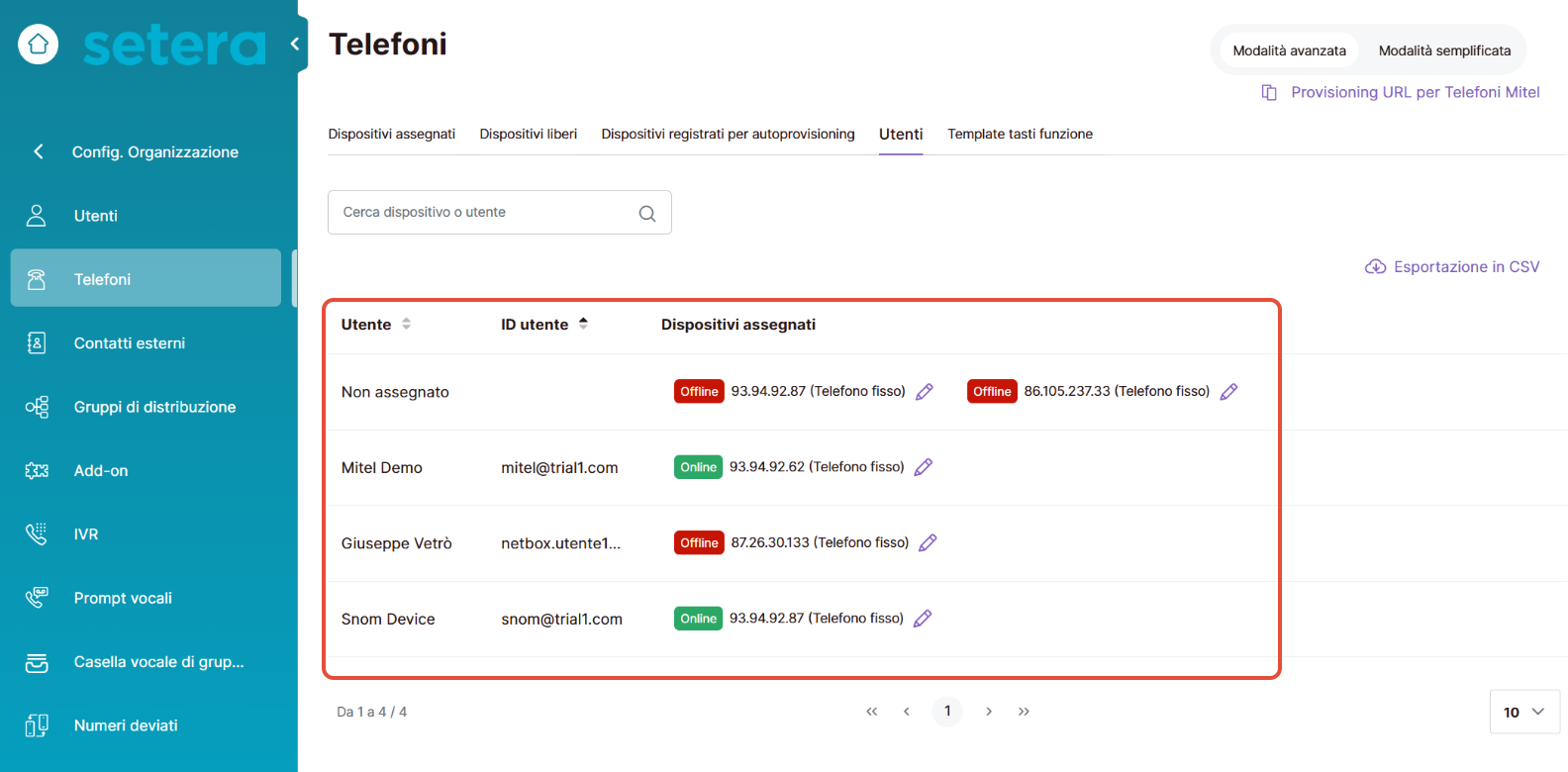Switch to Modalità semplificata

click(x=1444, y=50)
